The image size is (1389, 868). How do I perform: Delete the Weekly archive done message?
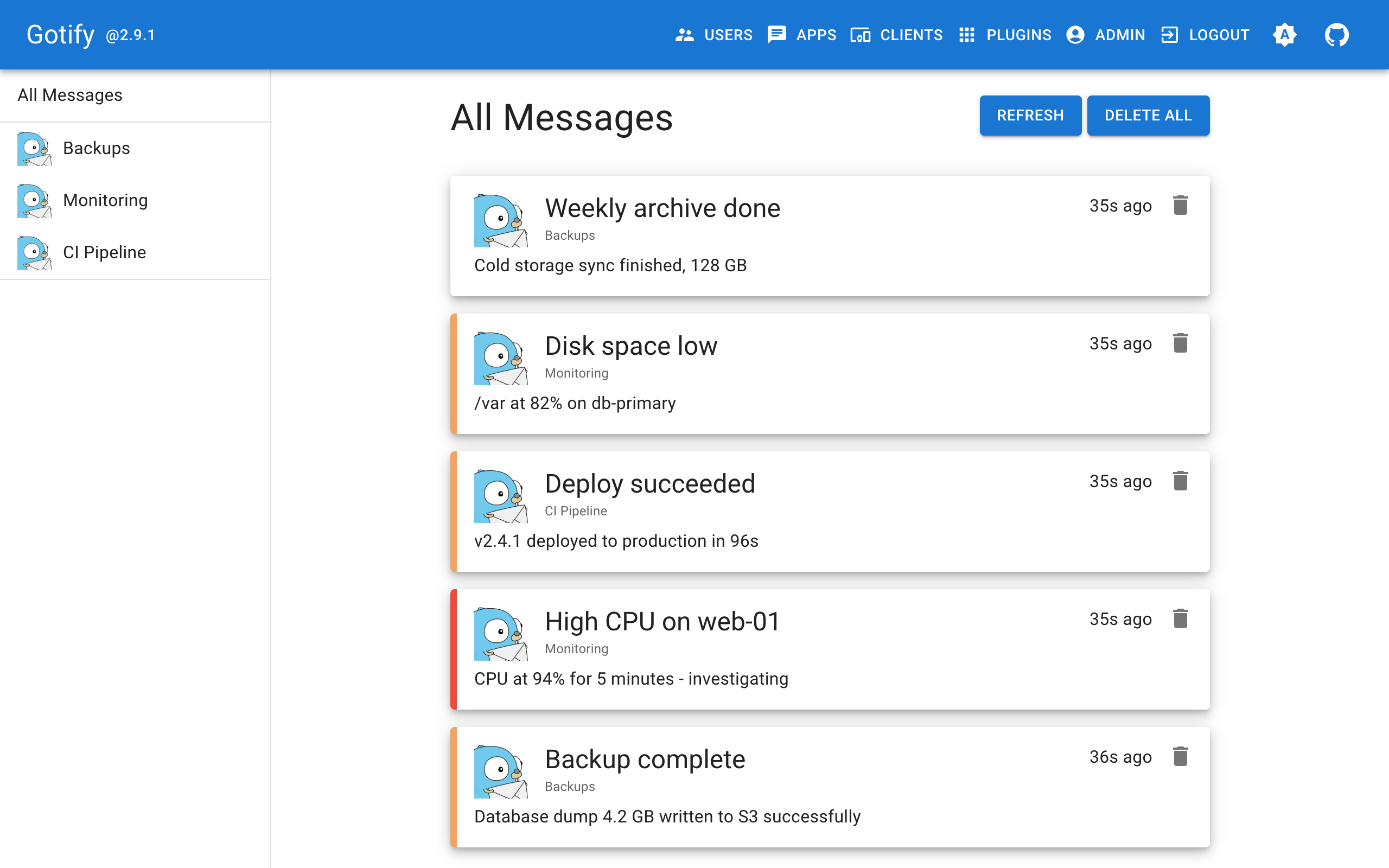tap(1180, 206)
